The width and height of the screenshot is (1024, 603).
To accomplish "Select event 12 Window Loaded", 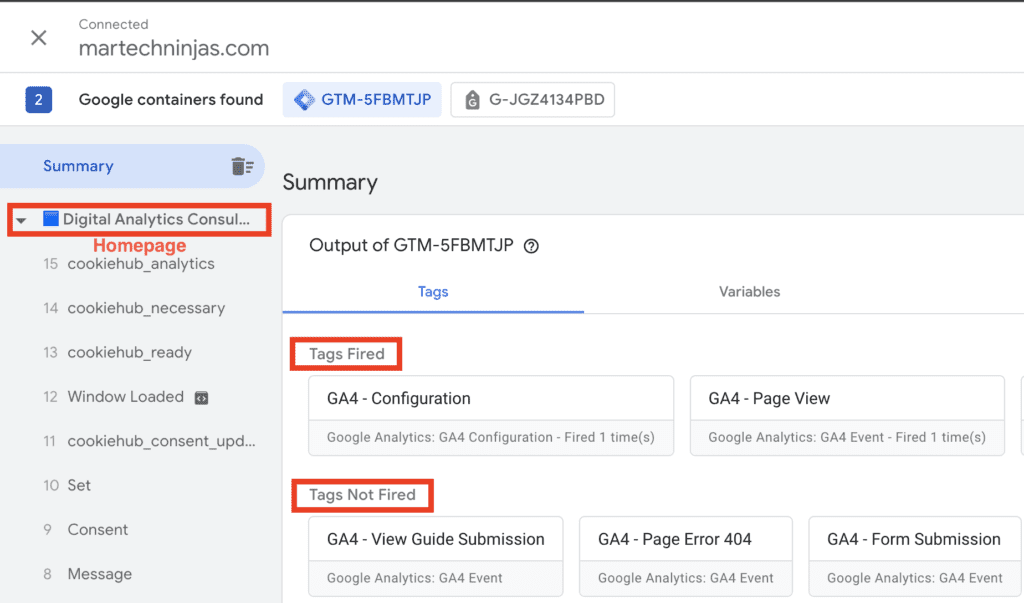I will coord(125,397).
